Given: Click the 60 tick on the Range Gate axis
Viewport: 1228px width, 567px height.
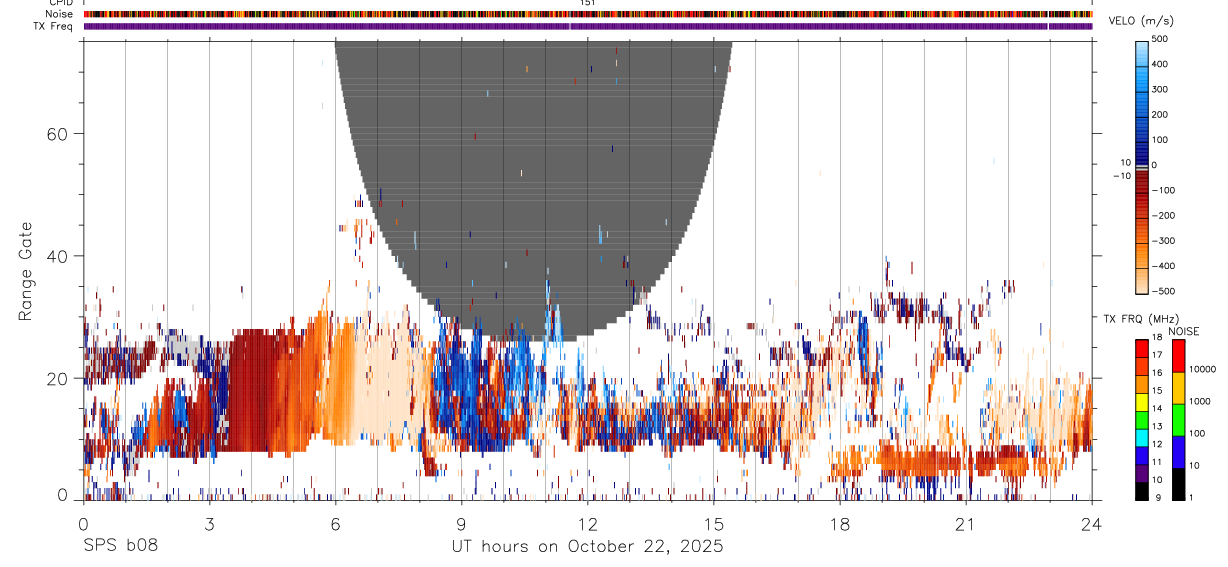Looking at the screenshot, I should tap(56, 133).
